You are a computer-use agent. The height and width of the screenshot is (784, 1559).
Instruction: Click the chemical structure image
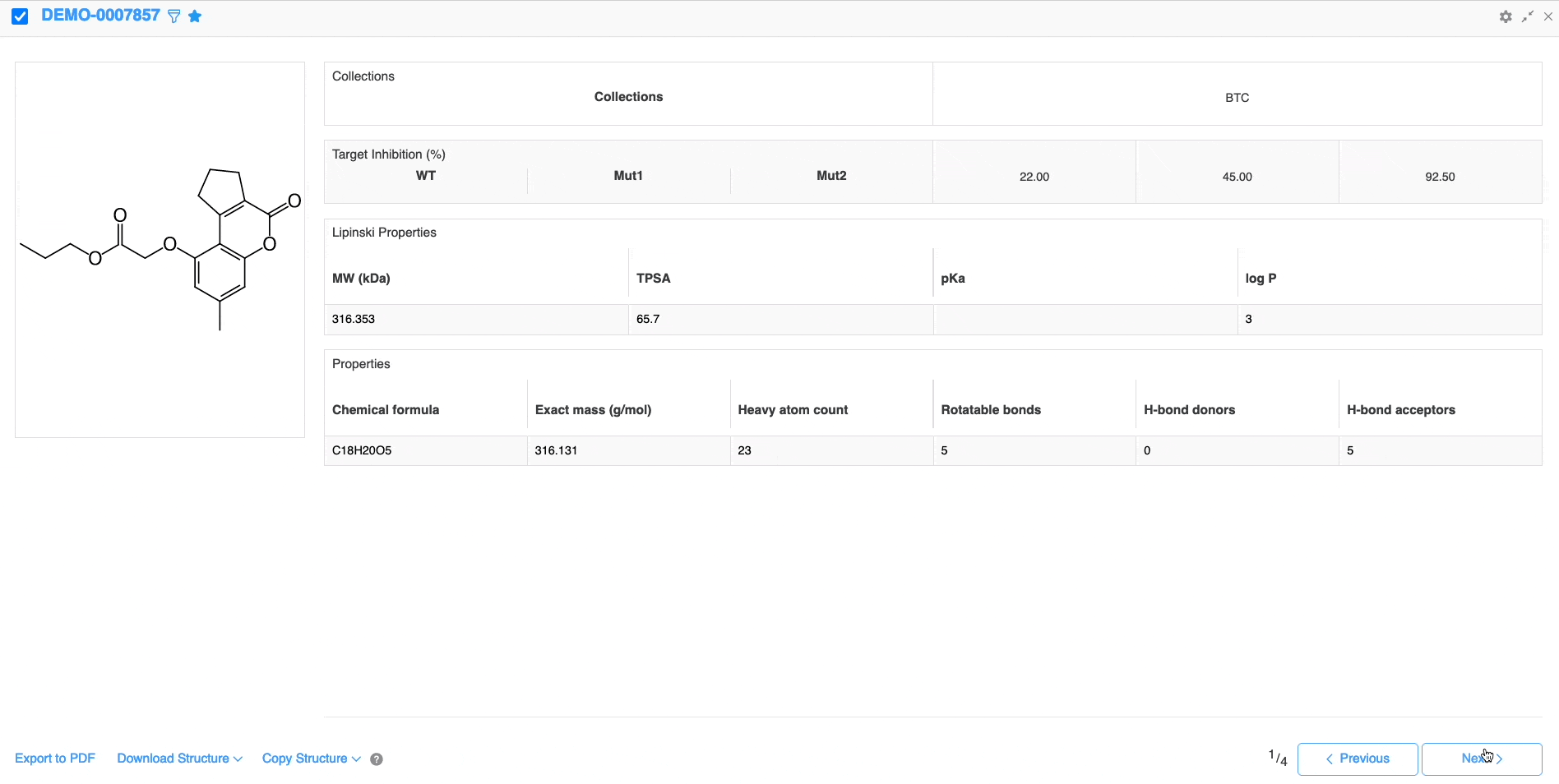[x=160, y=250]
